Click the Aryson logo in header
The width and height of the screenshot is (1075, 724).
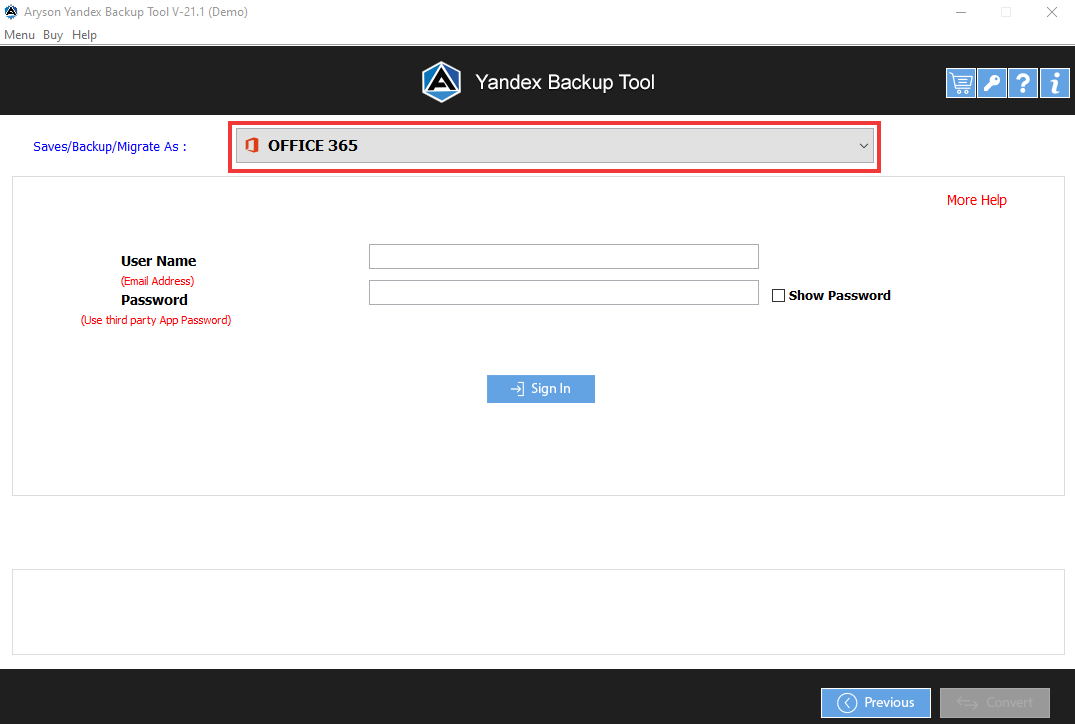pyautogui.click(x=441, y=82)
